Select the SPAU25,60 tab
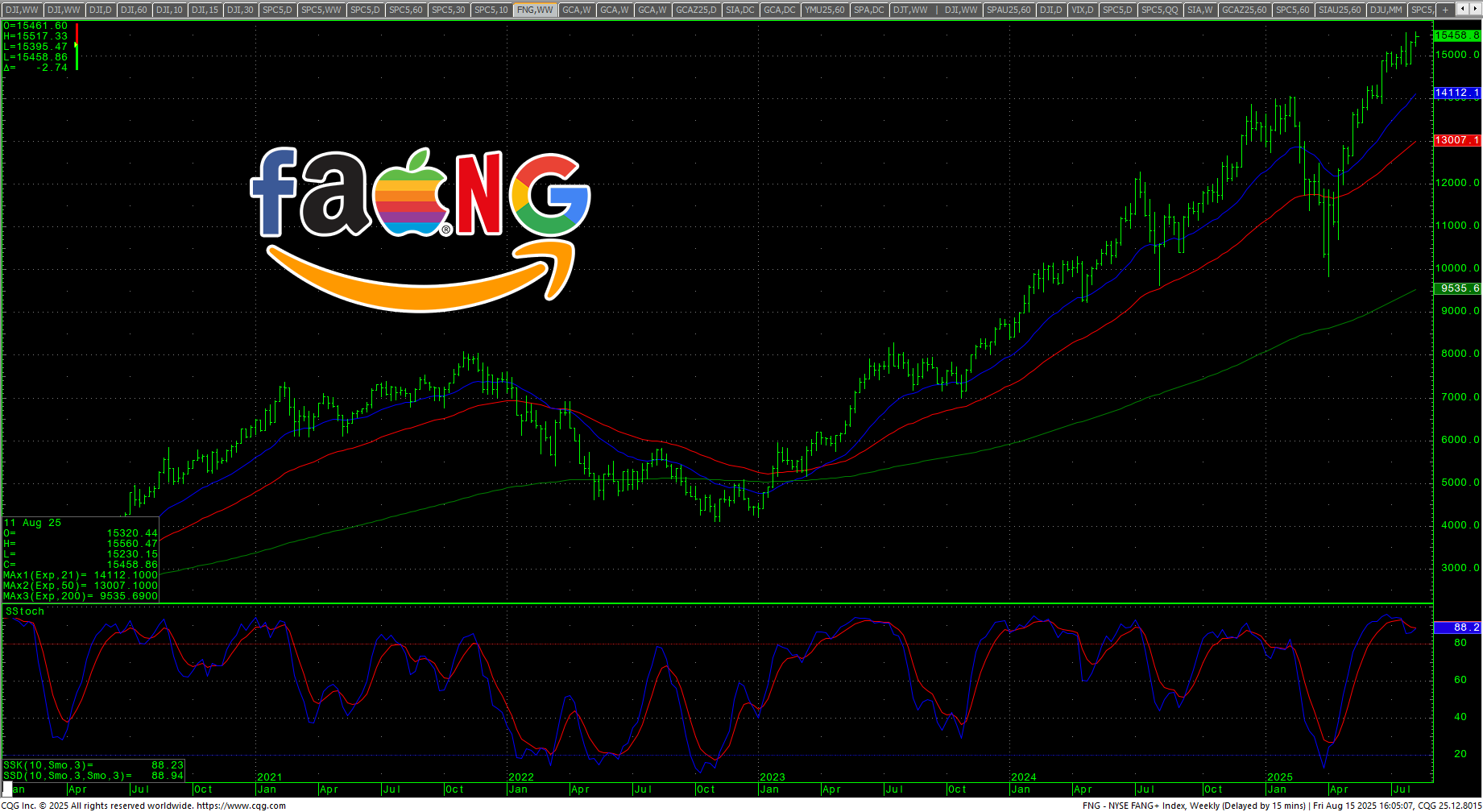This screenshot has width=1483, height=812. tap(1009, 10)
